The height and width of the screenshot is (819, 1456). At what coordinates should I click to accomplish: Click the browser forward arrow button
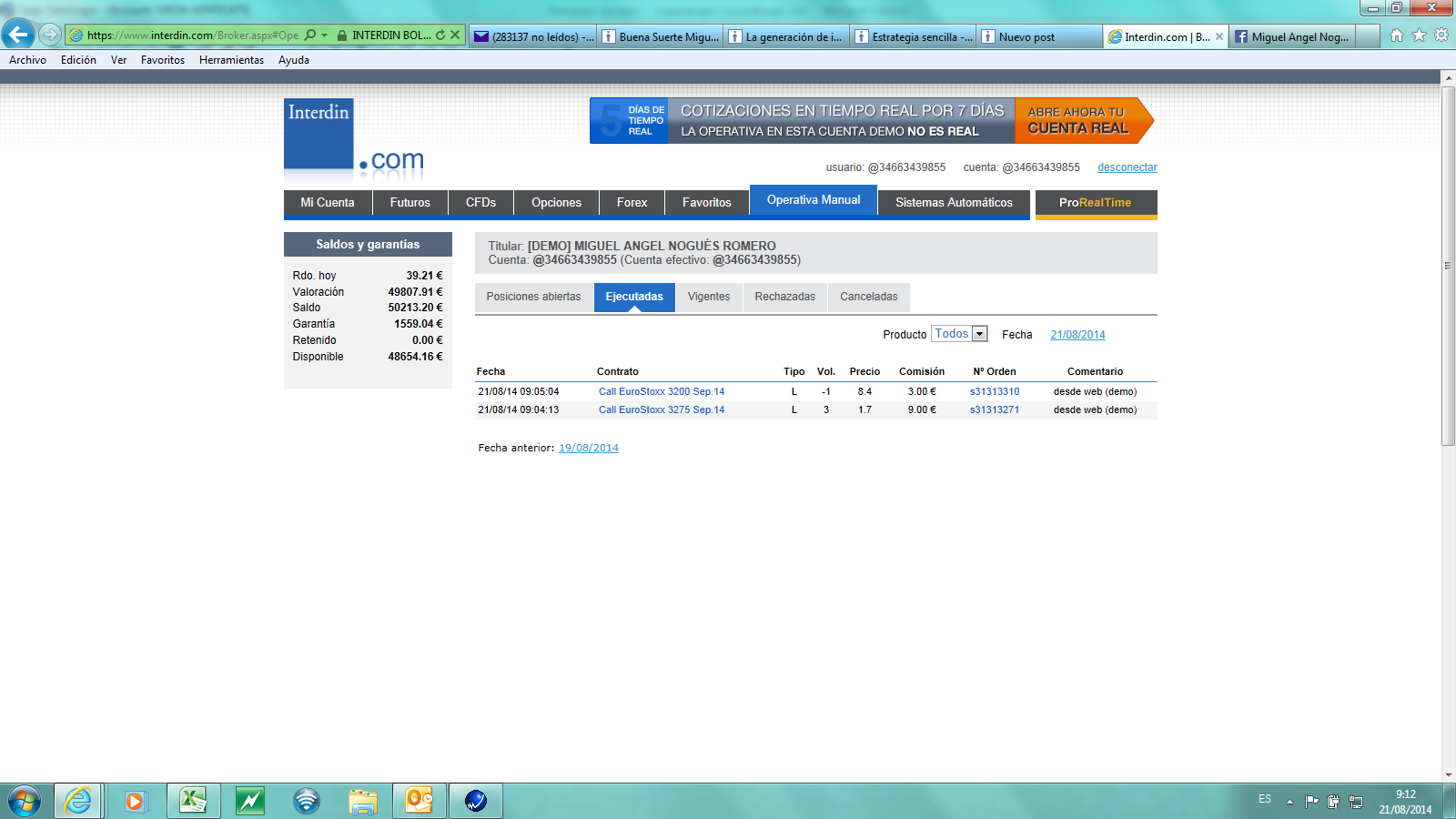point(50,35)
